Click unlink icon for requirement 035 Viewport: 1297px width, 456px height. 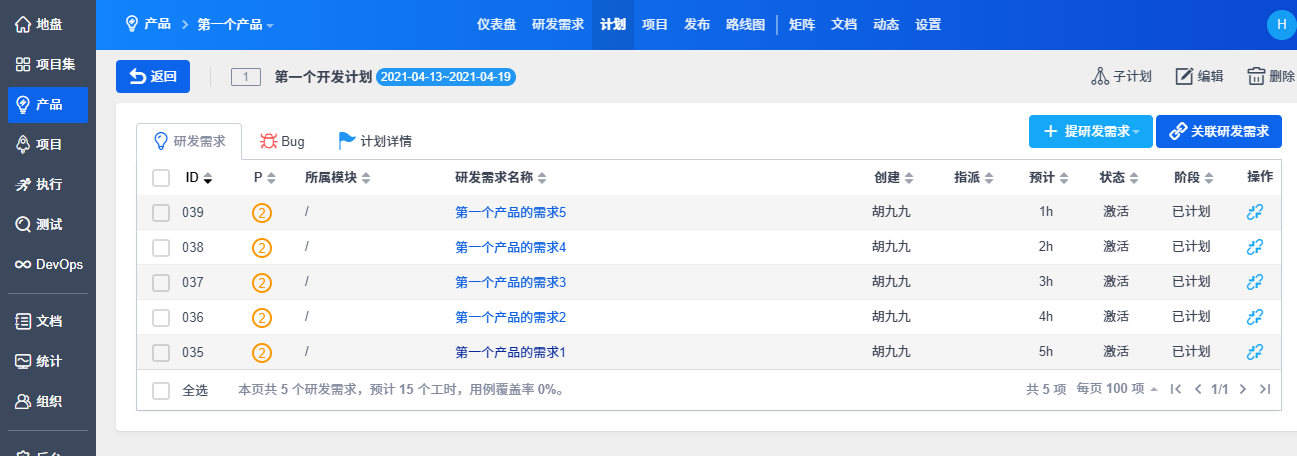(1255, 352)
